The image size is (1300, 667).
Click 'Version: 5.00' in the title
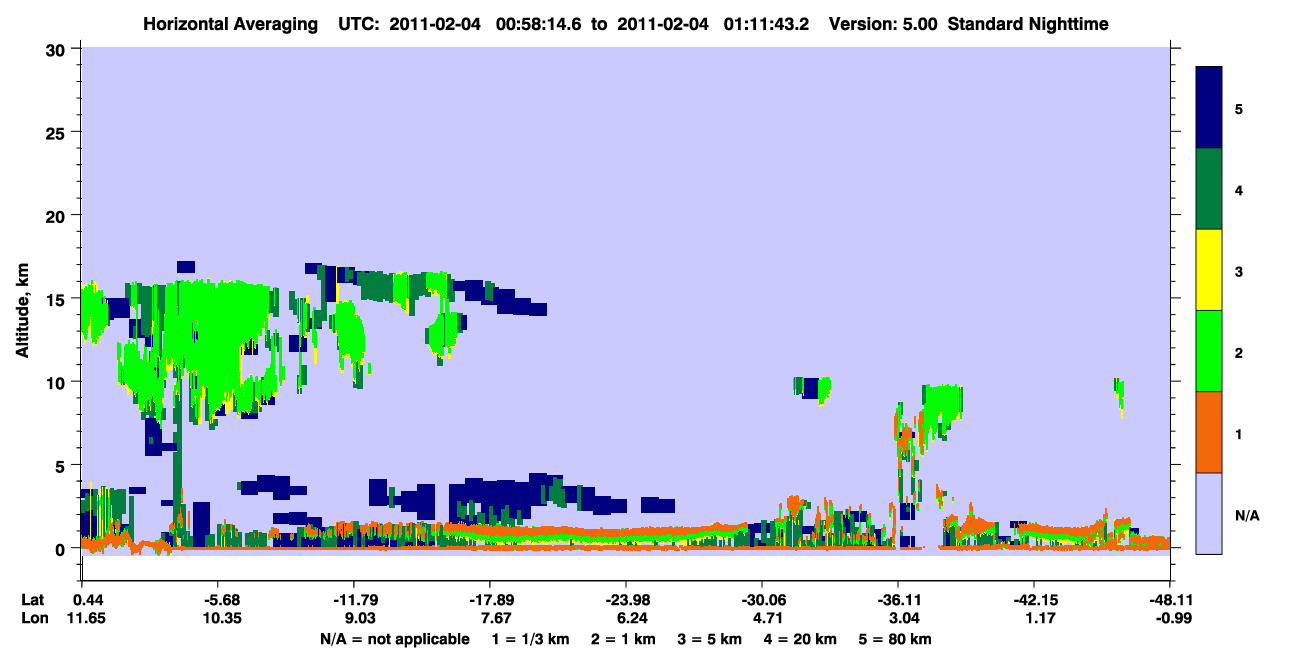[883, 23]
